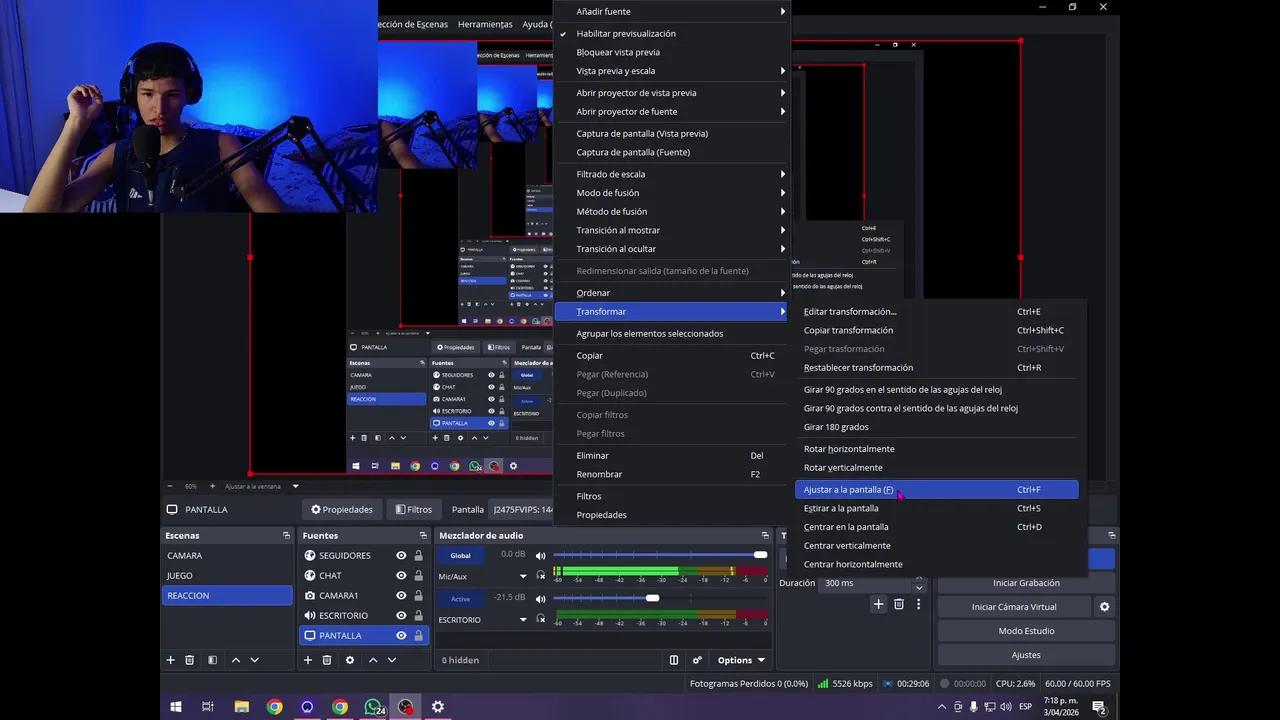This screenshot has height=720, width=1280.
Task: Open Ajustes from controls panel
Action: pyautogui.click(x=1026, y=655)
